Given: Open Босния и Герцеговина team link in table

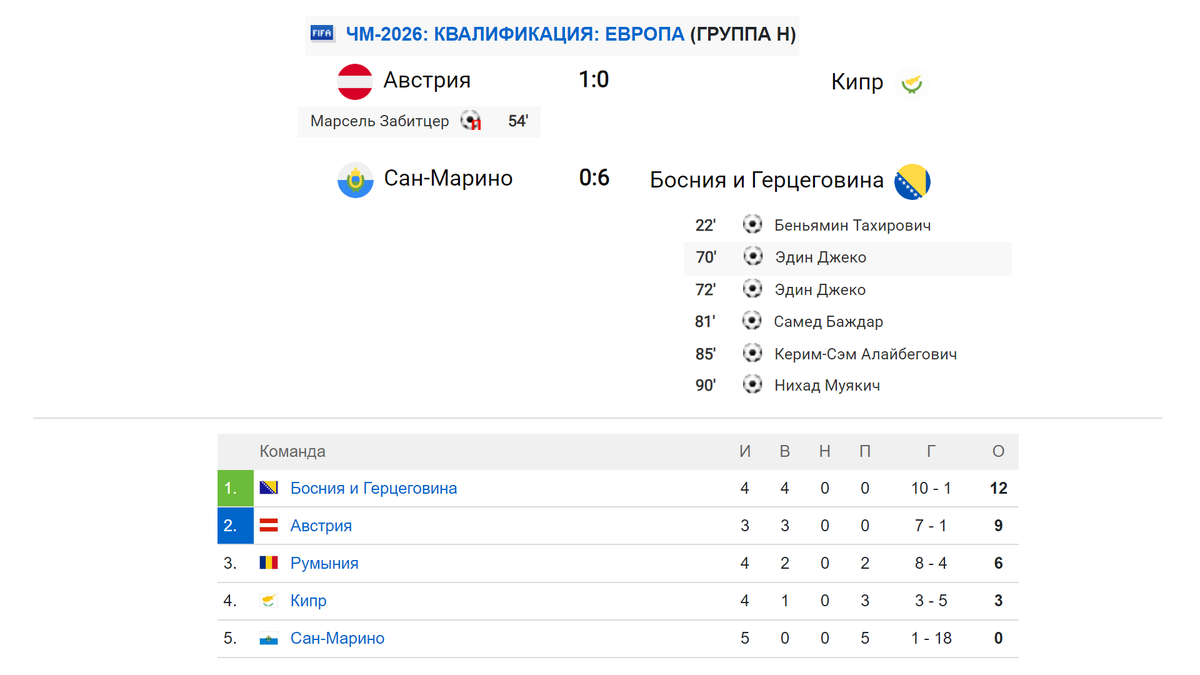Looking at the screenshot, I should [374, 488].
